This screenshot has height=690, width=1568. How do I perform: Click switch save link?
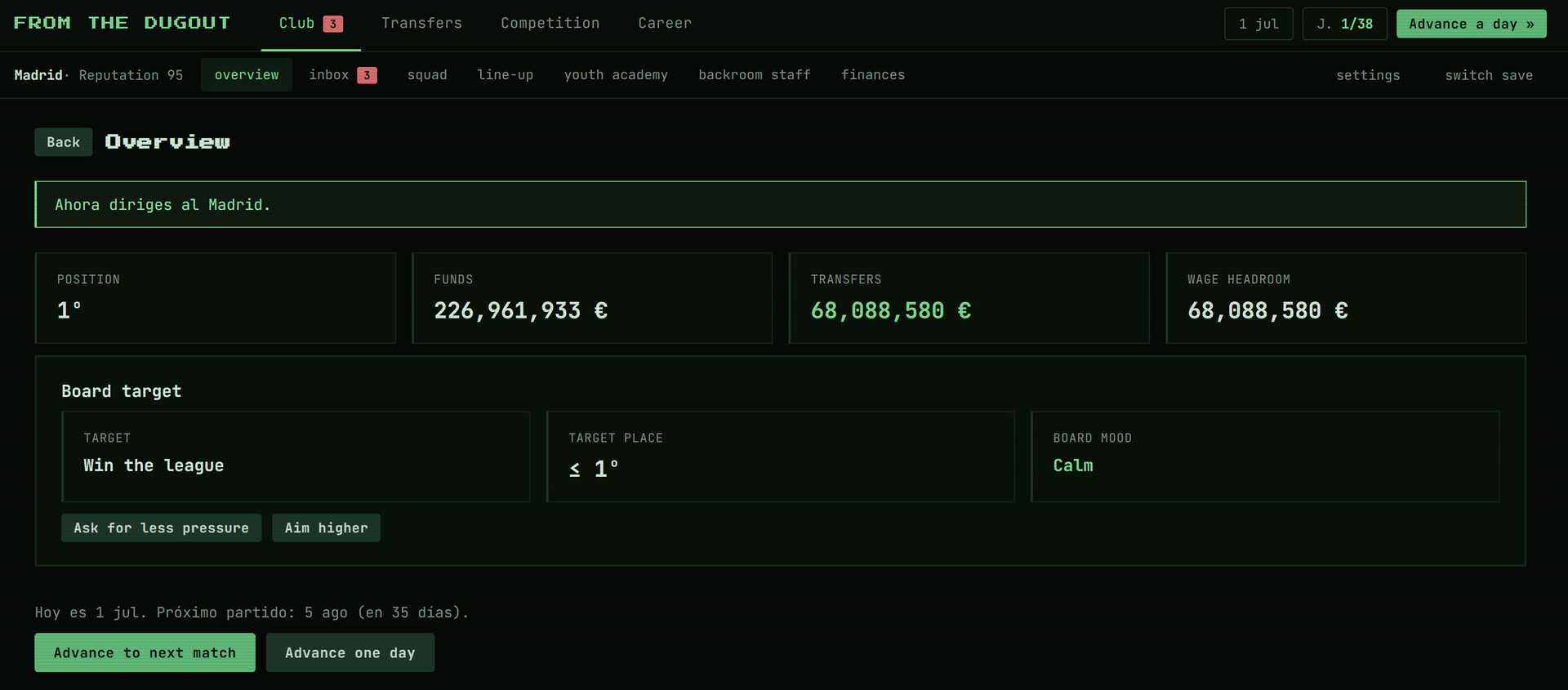[x=1489, y=75]
